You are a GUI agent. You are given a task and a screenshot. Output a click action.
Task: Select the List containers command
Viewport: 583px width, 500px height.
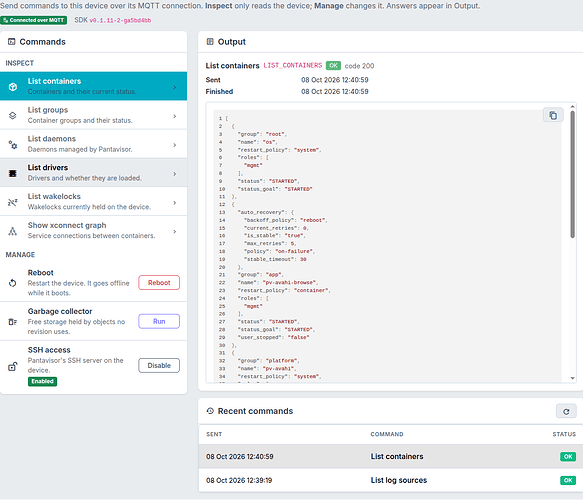[93, 86]
